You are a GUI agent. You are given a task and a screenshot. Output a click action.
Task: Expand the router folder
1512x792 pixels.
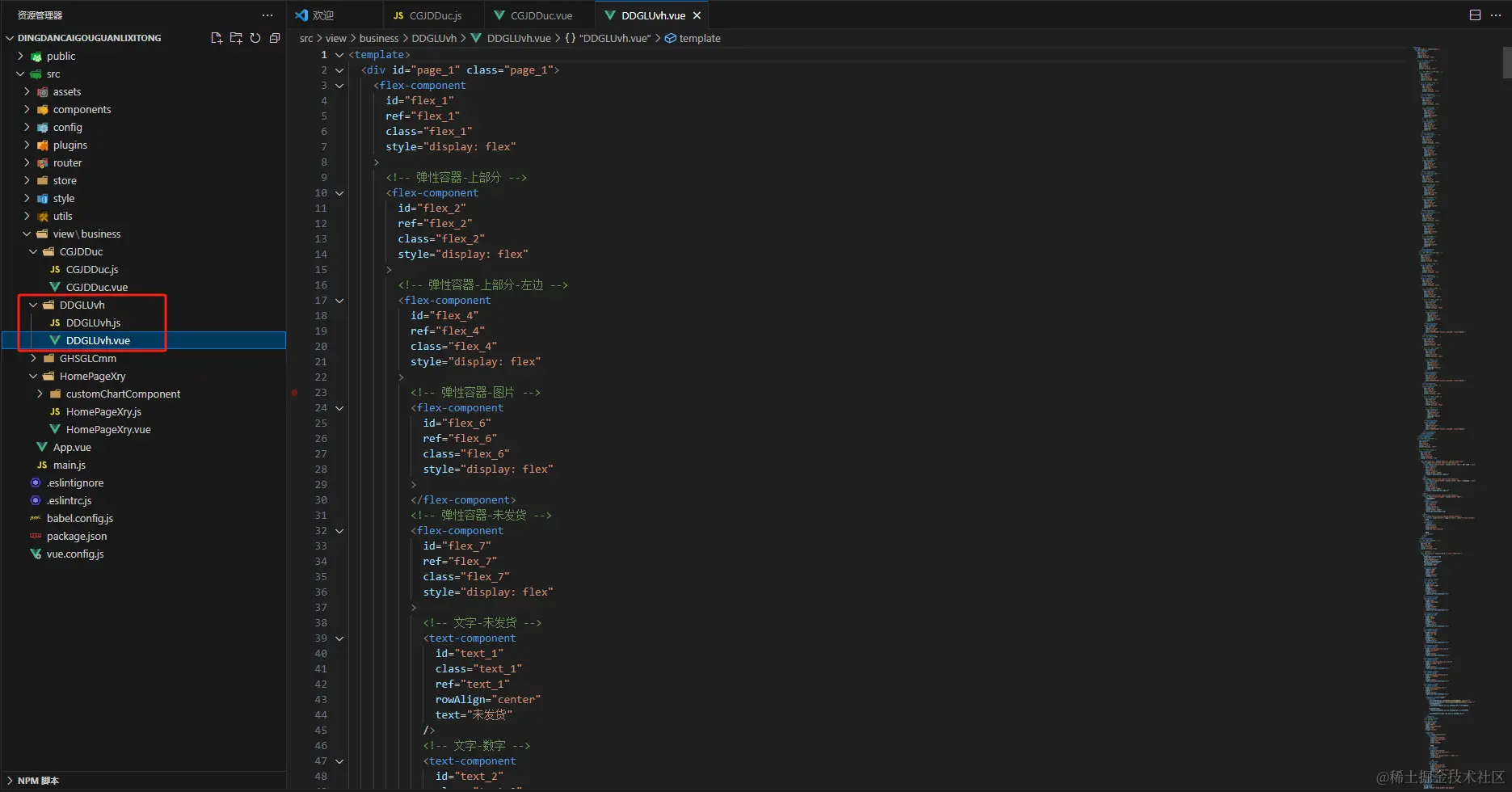[x=27, y=162]
